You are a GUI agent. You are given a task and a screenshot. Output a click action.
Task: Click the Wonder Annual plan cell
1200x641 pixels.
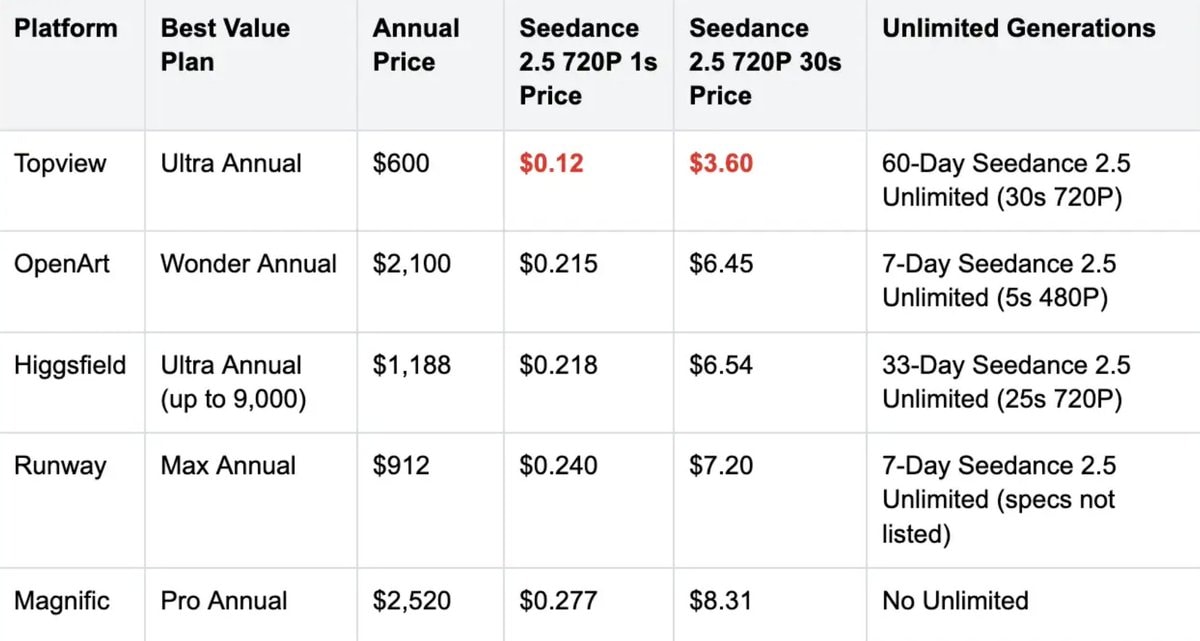coord(249,264)
